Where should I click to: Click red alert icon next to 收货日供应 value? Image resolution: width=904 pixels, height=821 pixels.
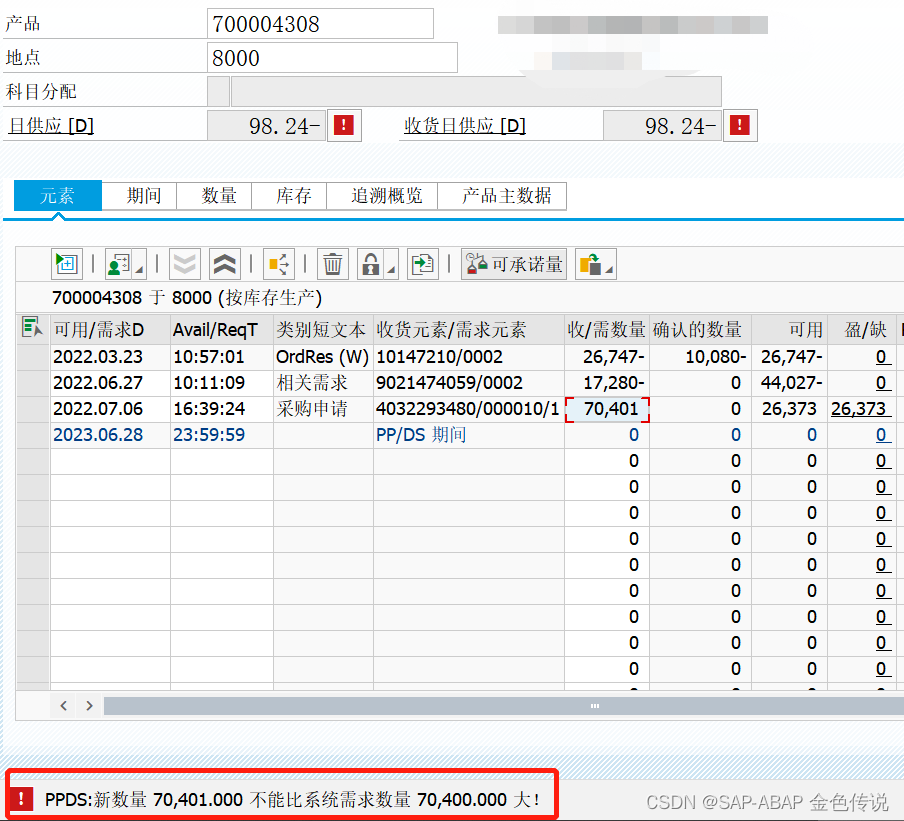pos(740,125)
